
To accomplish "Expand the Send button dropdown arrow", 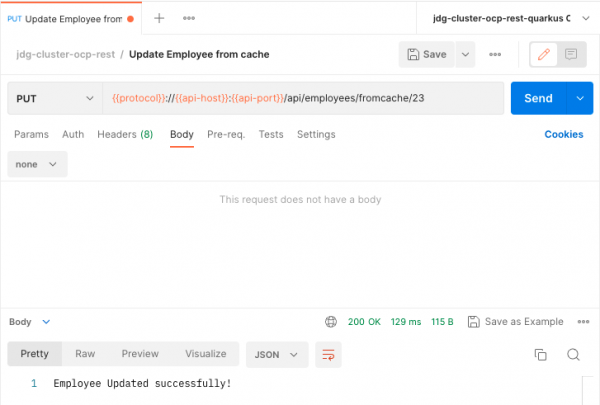I will tap(579, 98).
